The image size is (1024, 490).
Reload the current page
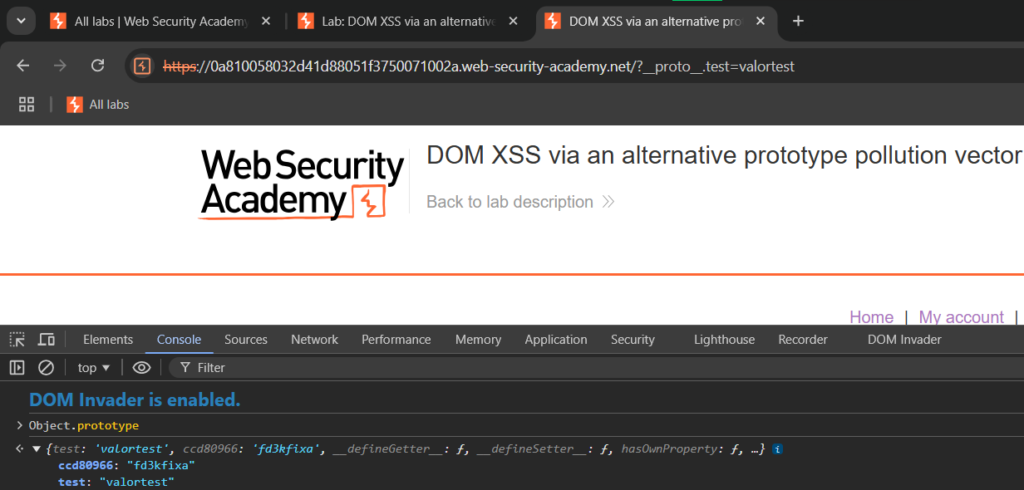click(98, 66)
